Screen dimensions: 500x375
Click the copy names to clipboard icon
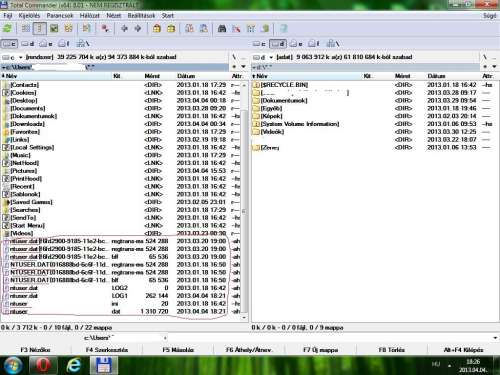coord(265,29)
